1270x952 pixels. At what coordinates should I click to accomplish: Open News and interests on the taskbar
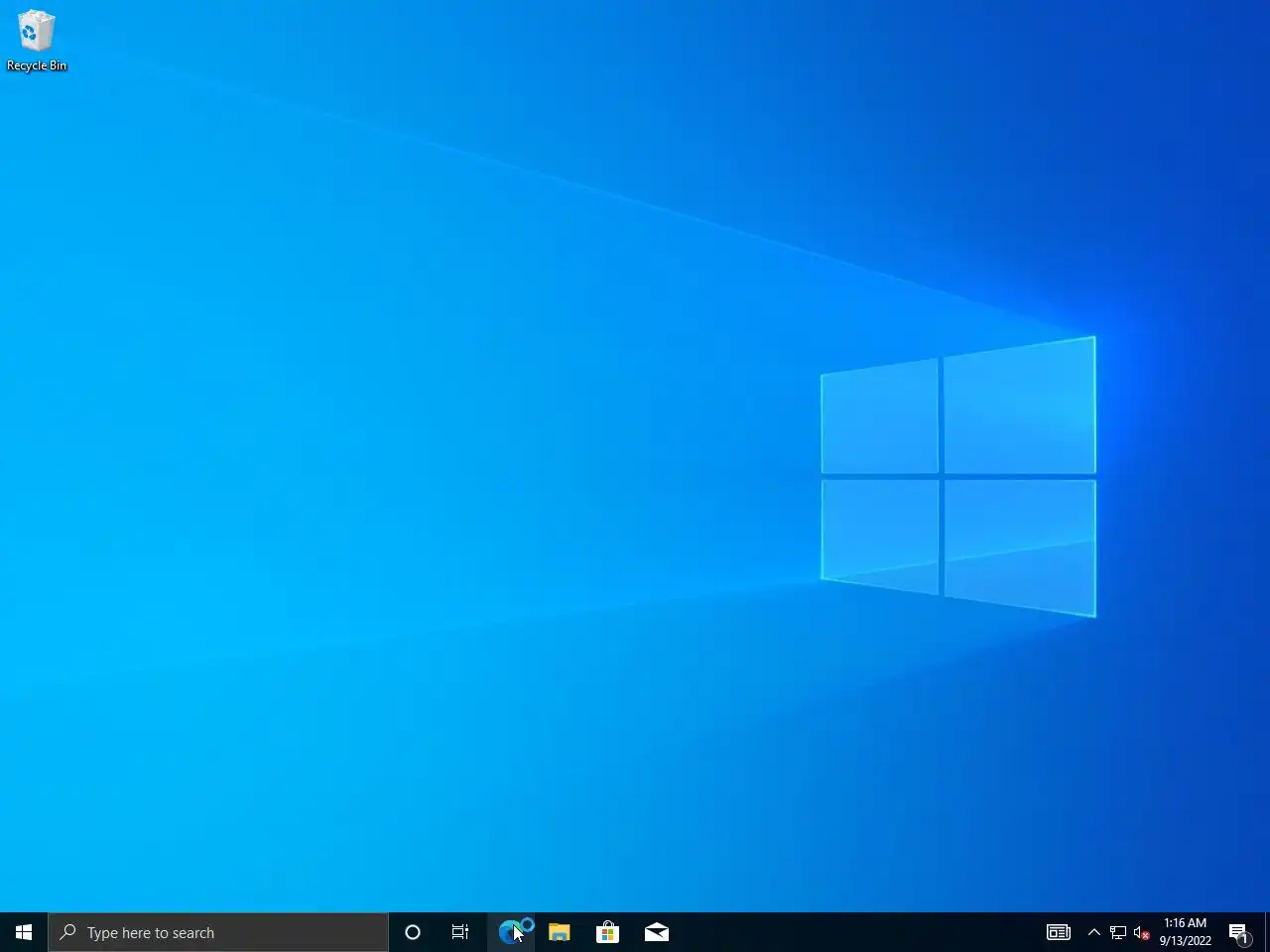pyautogui.click(x=1059, y=932)
